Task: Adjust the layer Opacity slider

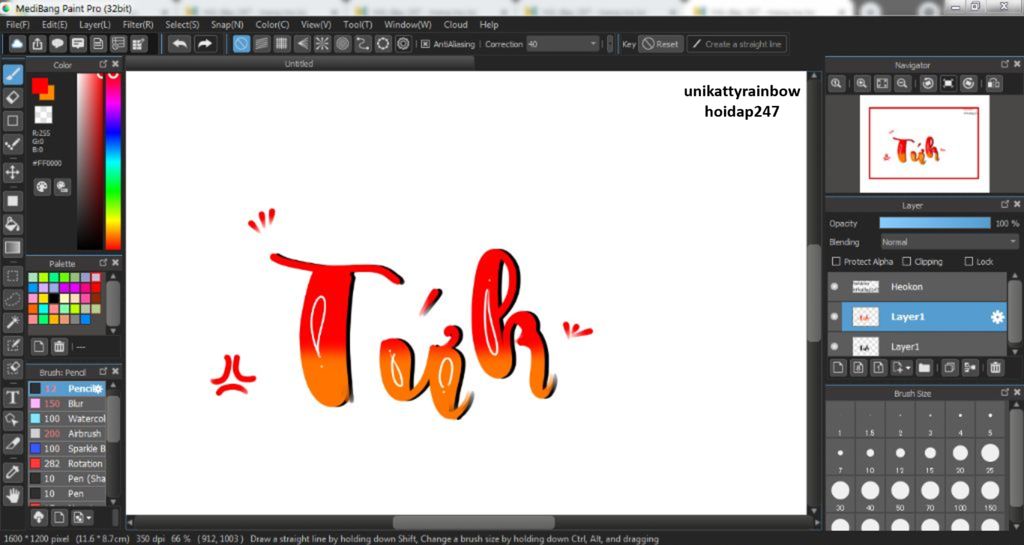Action: [935, 223]
